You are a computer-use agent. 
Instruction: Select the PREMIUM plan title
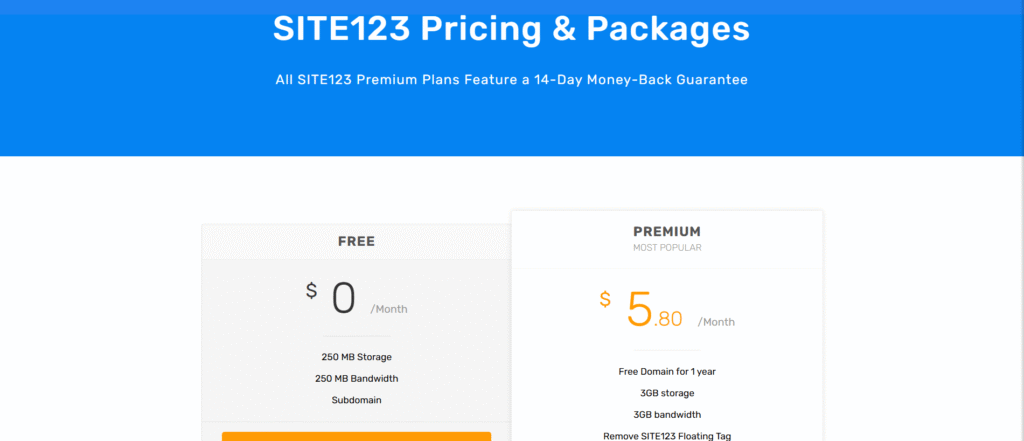(x=667, y=231)
